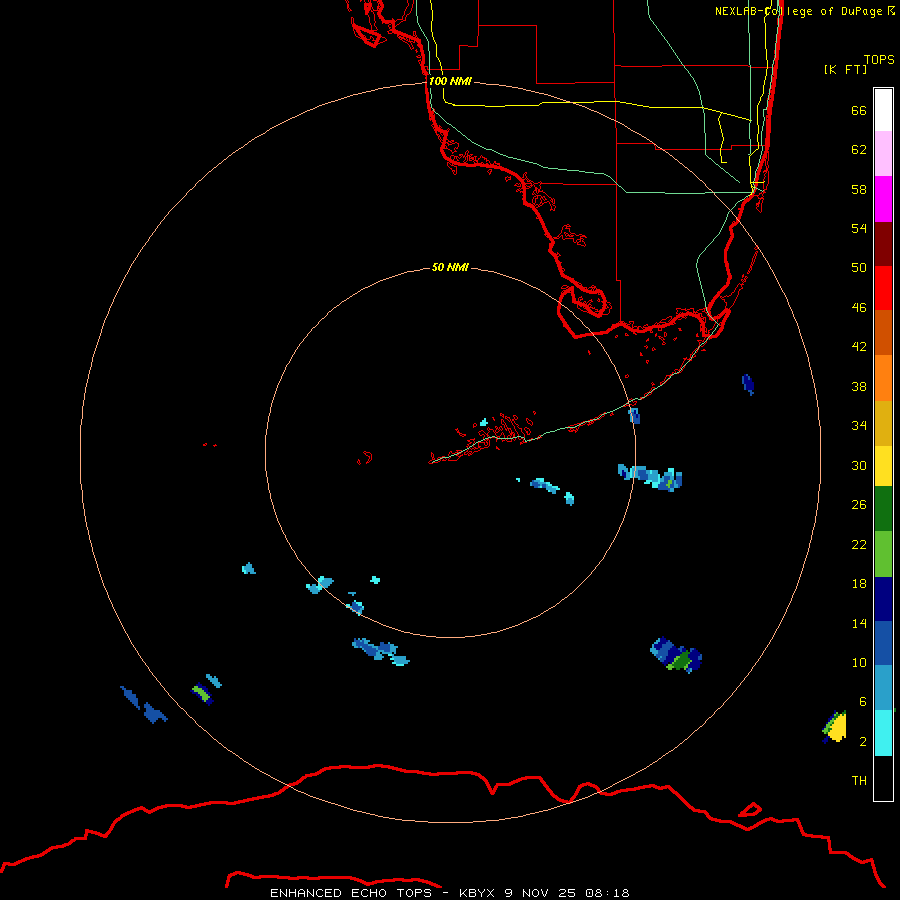Click the 'NEXLAB-College of DuPage' credit text
Viewport: 900px width, 900px height.
[798, 11]
